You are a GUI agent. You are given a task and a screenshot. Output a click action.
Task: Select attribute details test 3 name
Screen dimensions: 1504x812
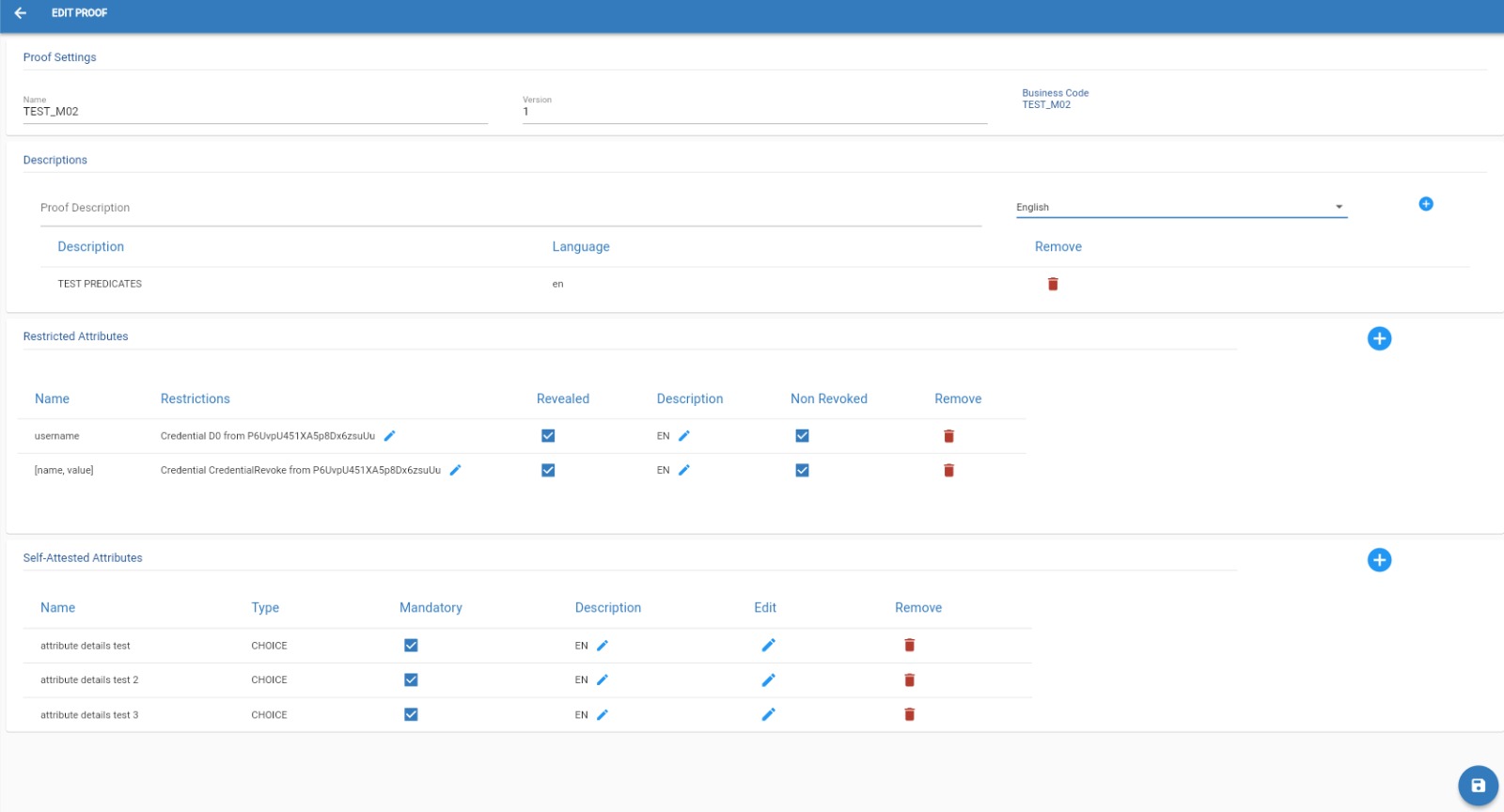tap(89, 715)
